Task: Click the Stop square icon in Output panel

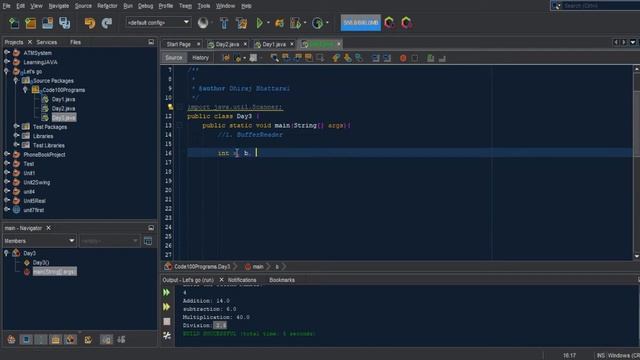Action: click(167, 321)
